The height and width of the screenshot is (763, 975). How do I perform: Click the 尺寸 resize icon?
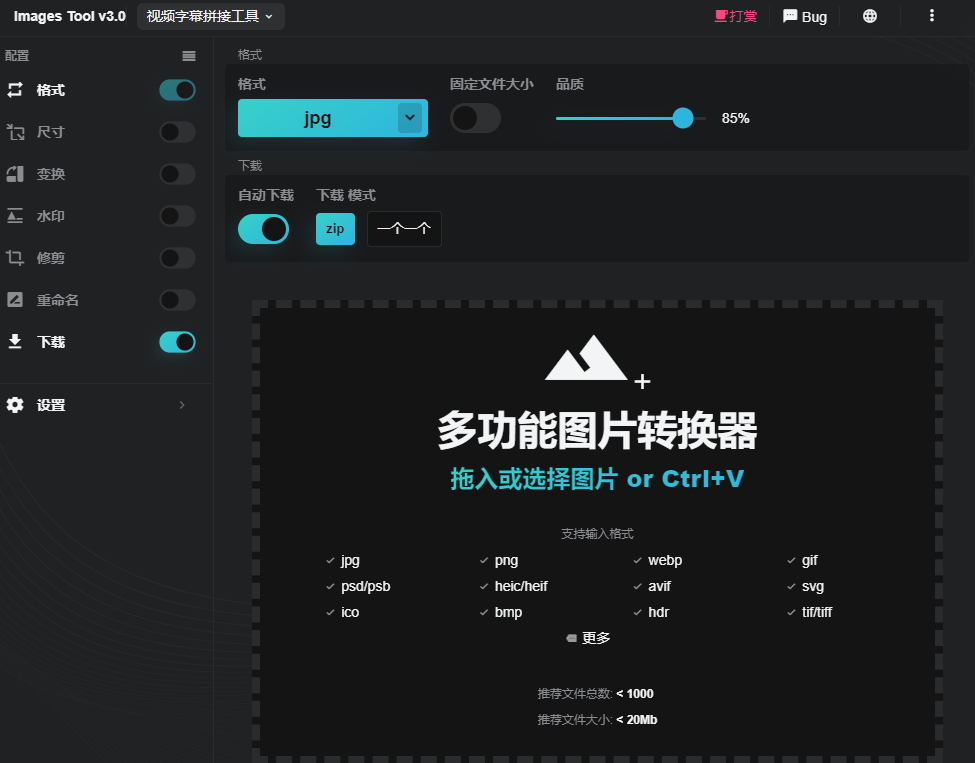pos(15,132)
